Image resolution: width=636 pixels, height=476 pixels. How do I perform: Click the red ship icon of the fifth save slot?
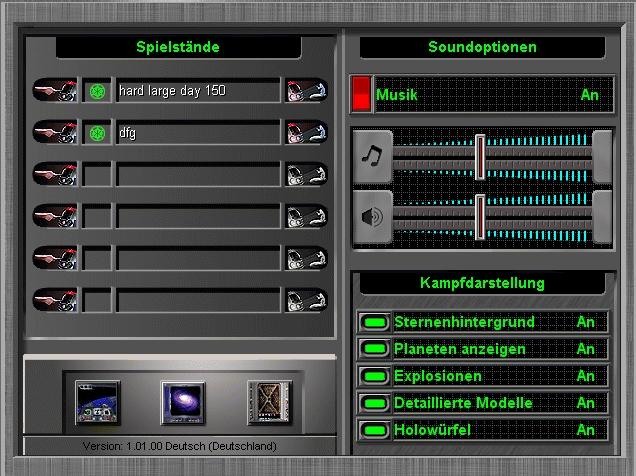tap(55, 258)
